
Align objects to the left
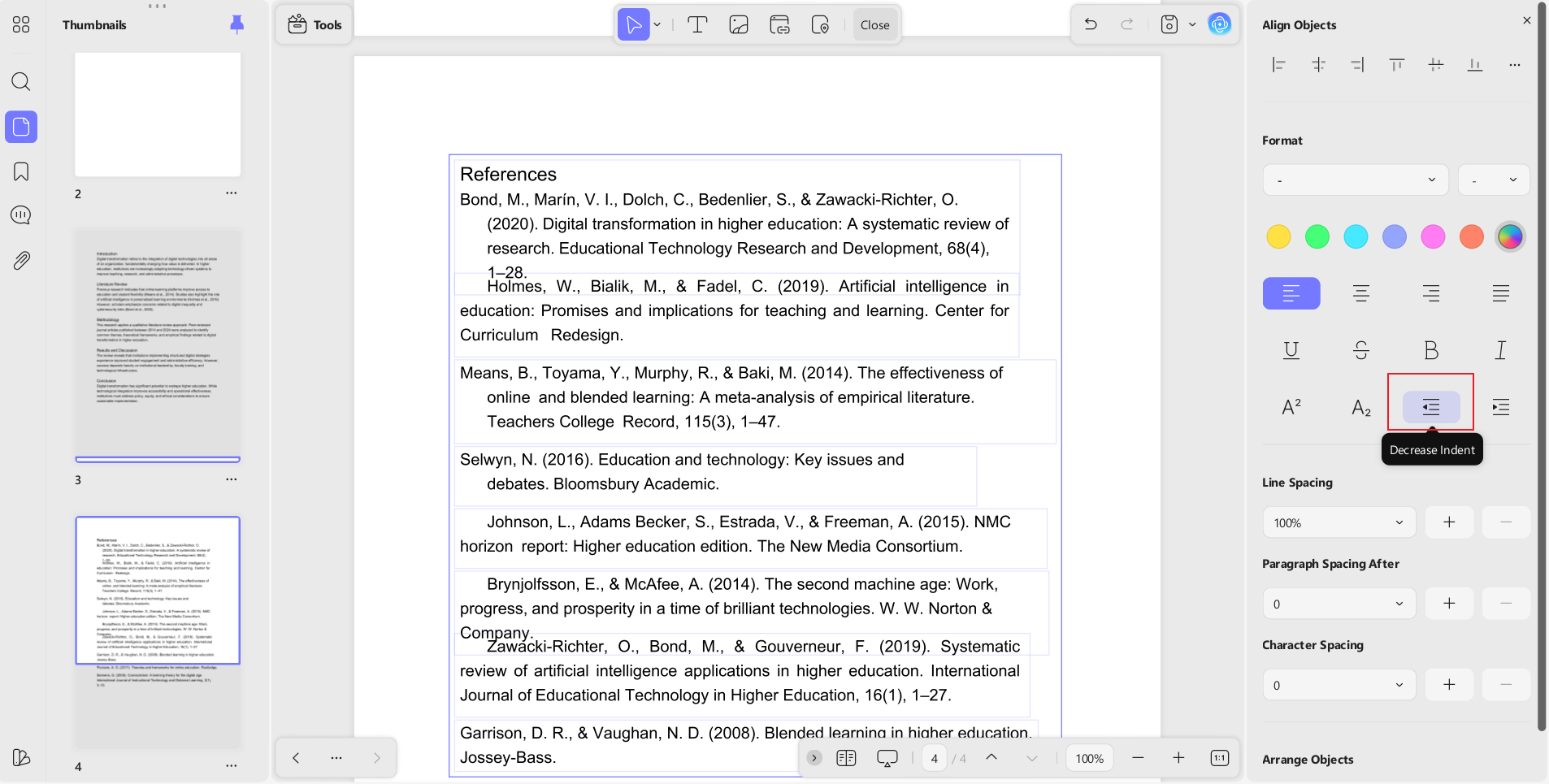pos(1279,65)
